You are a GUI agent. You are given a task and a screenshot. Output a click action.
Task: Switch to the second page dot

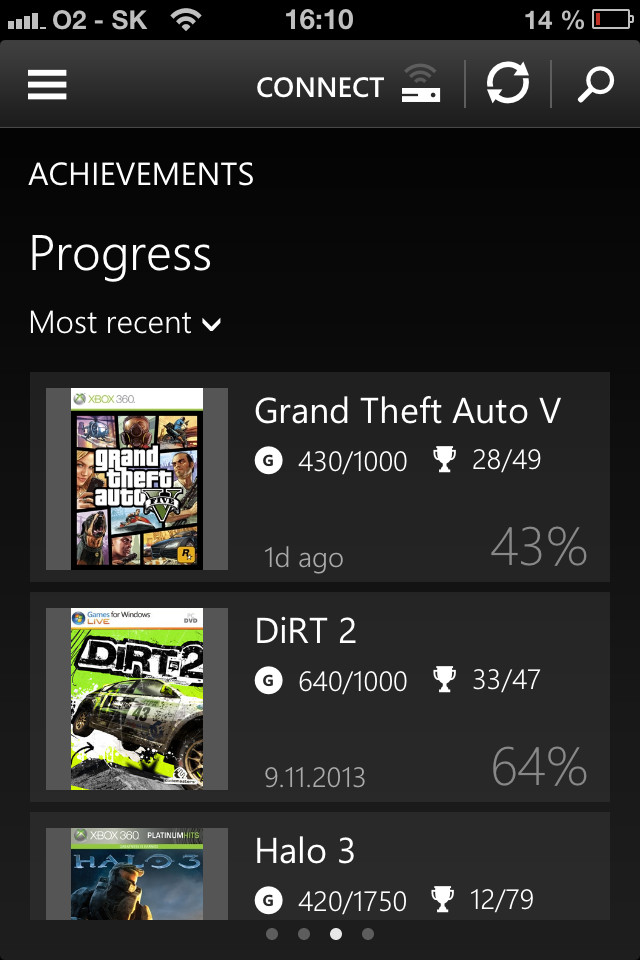point(304,934)
